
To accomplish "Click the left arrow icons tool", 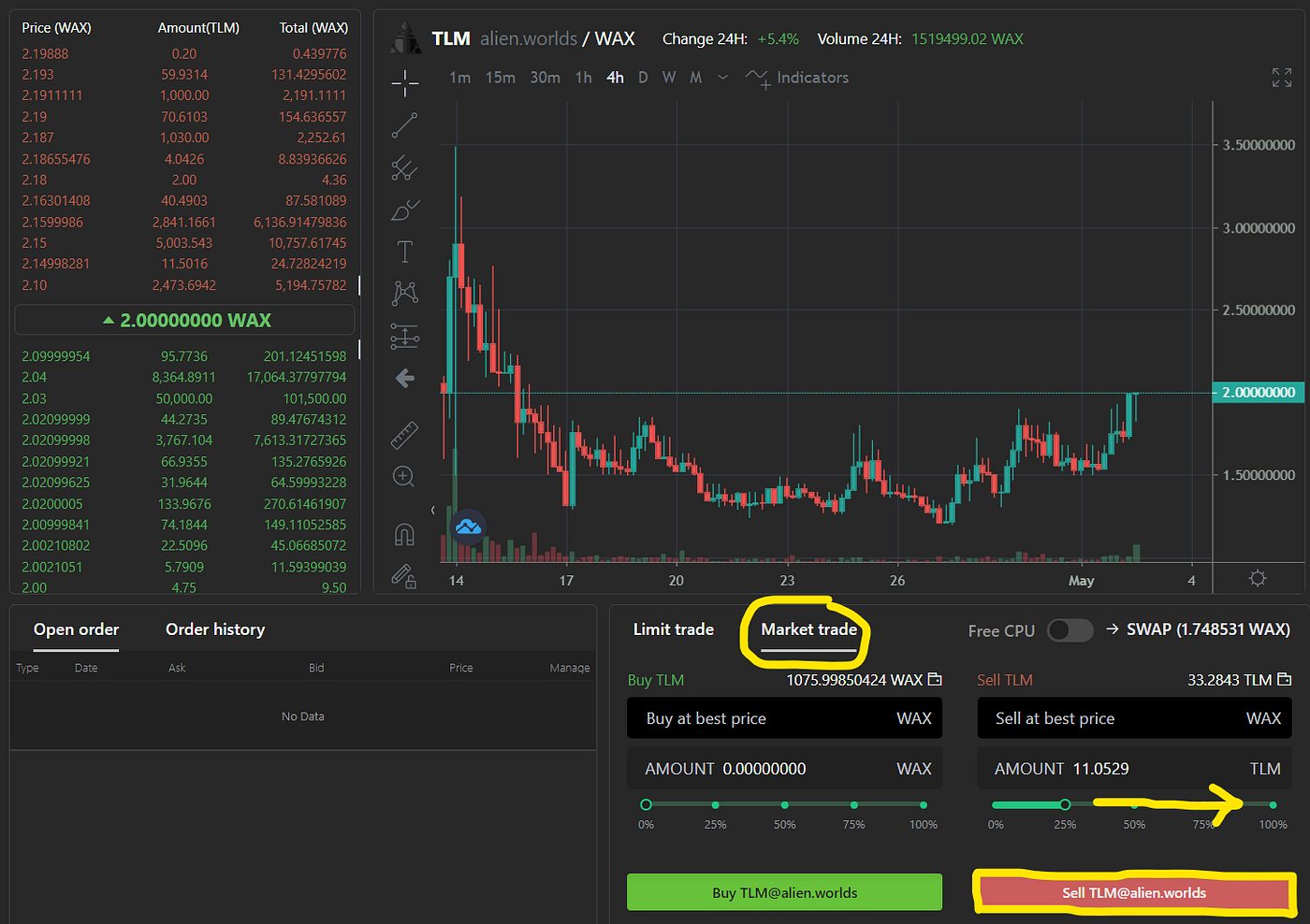I will 404,378.
